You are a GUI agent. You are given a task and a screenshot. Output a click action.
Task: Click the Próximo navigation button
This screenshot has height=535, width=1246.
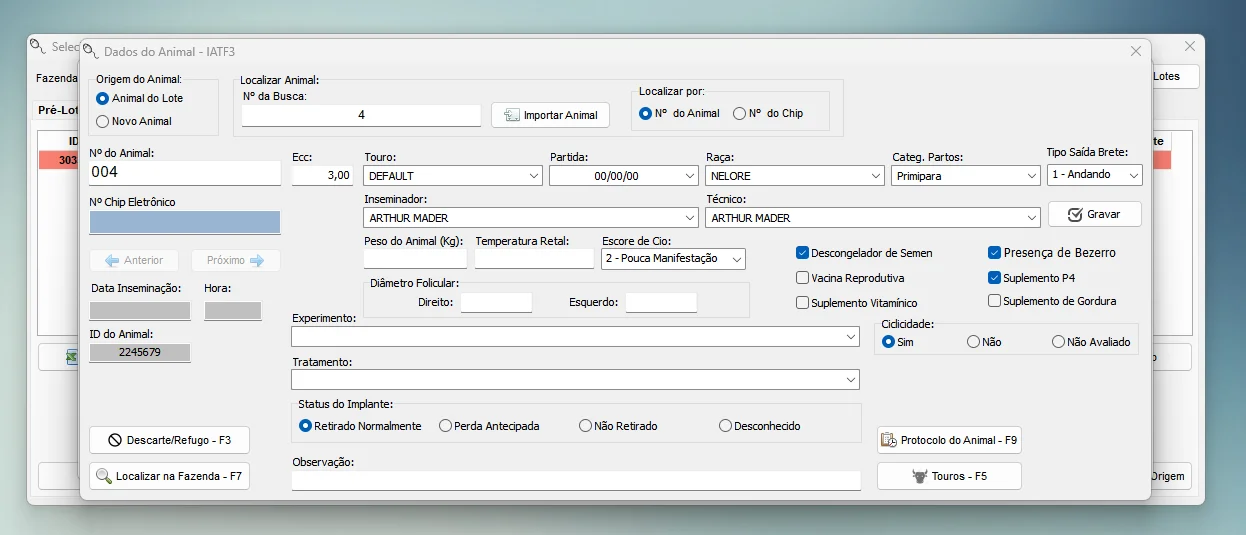236,260
